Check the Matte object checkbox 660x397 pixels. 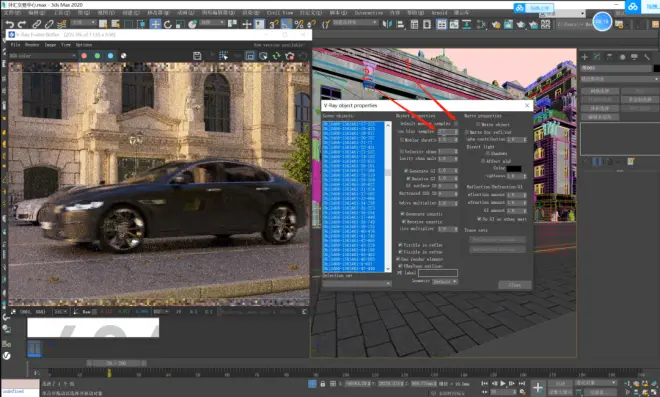(x=478, y=125)
